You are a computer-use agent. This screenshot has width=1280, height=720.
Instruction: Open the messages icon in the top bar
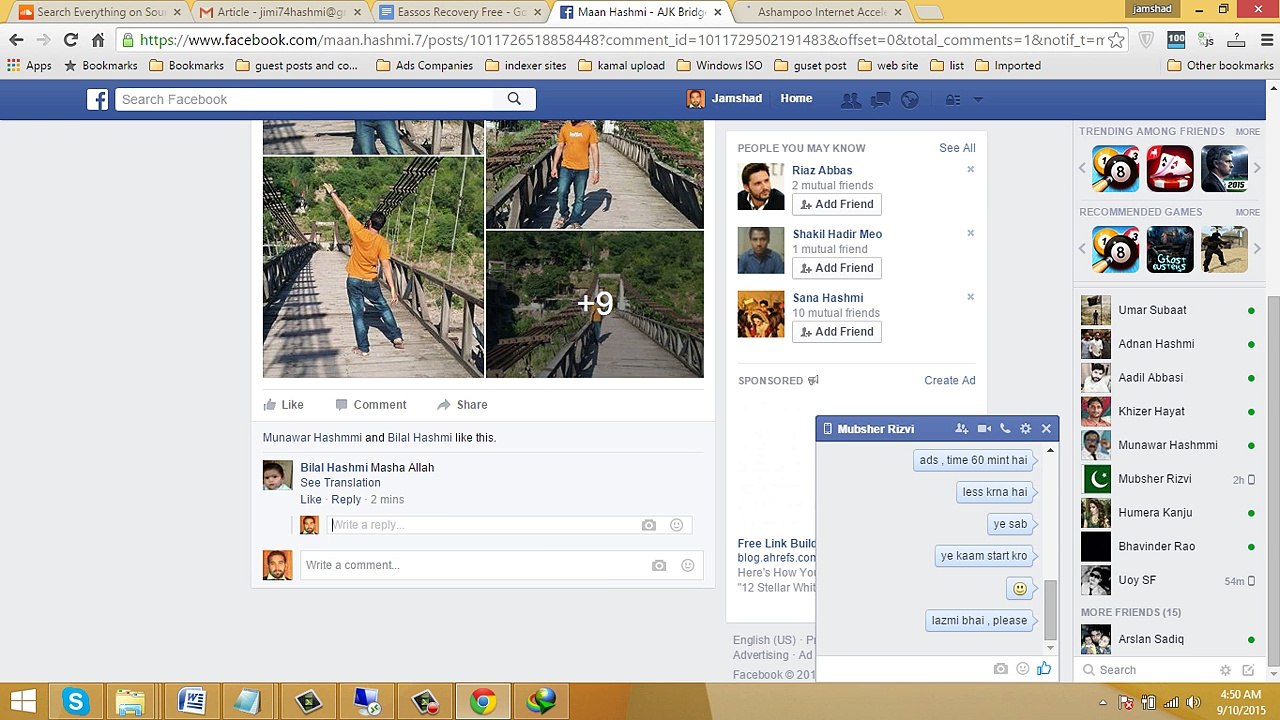[x=880, y=99]
